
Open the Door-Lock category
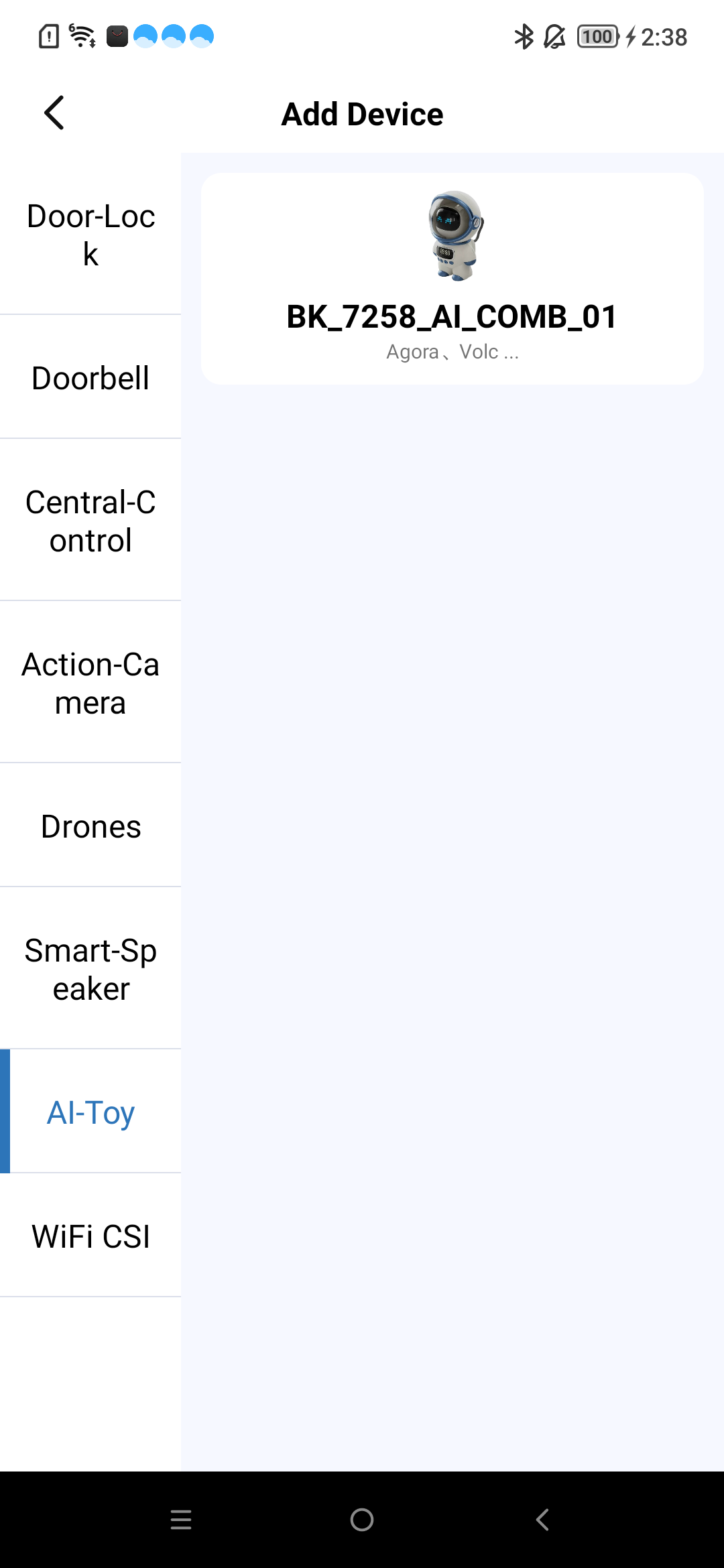[x=90, y=235]
